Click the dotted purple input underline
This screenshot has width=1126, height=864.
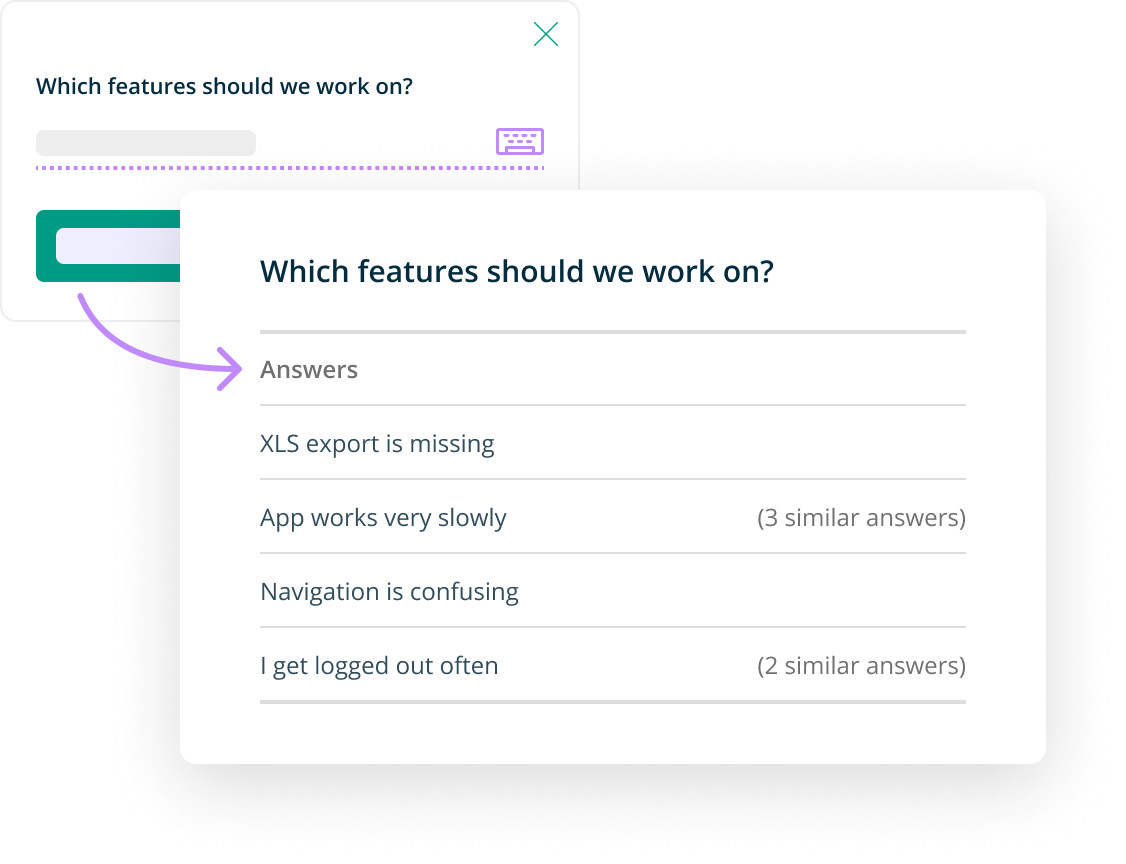coord(290,168)
